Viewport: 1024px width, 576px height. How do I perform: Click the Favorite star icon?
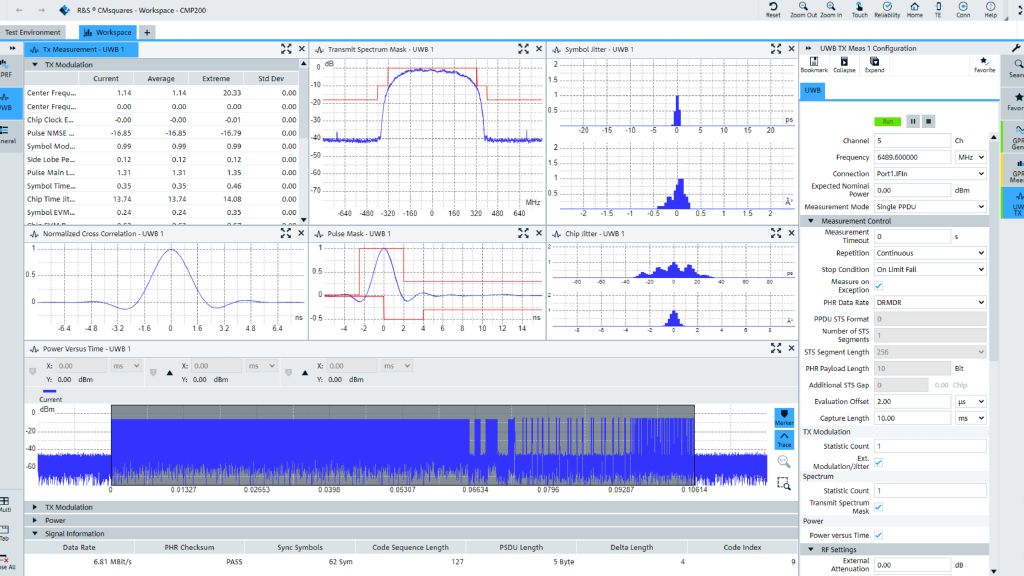click(984, 64)
